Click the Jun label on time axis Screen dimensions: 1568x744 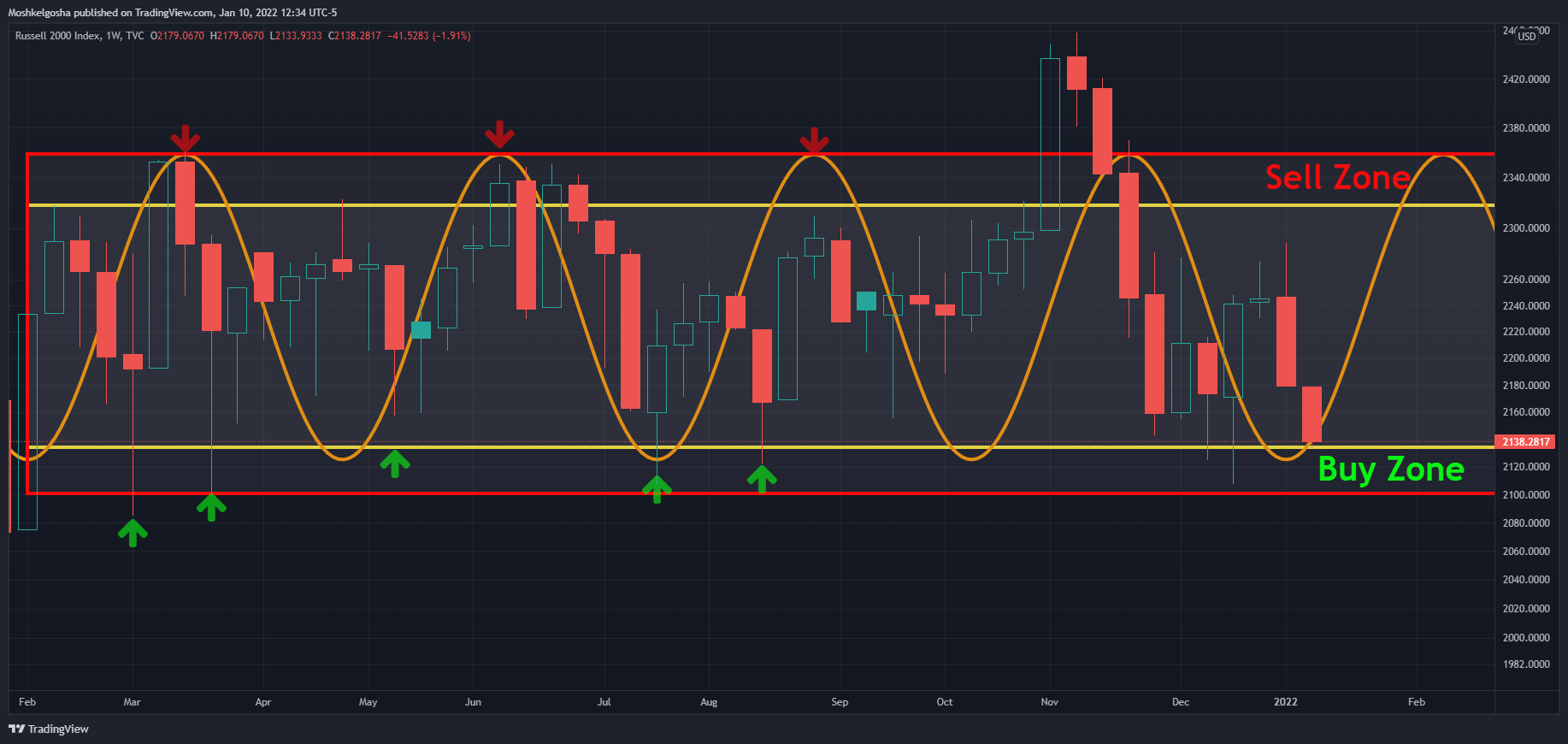click(473, 702)
